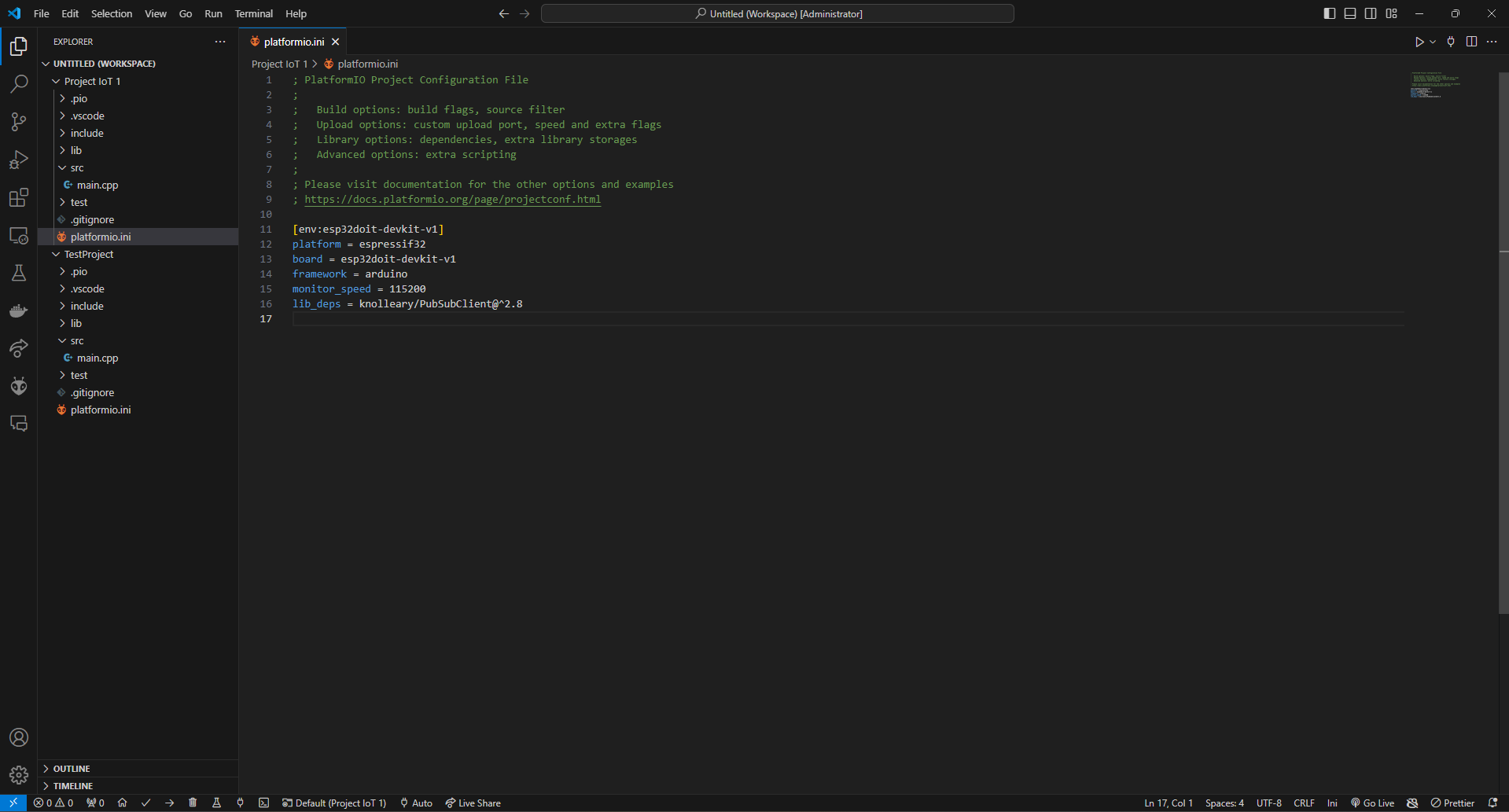Open the Explorer view in activity bar
The height and width of the screenshot is (812, 1509).
coord(19,46)
